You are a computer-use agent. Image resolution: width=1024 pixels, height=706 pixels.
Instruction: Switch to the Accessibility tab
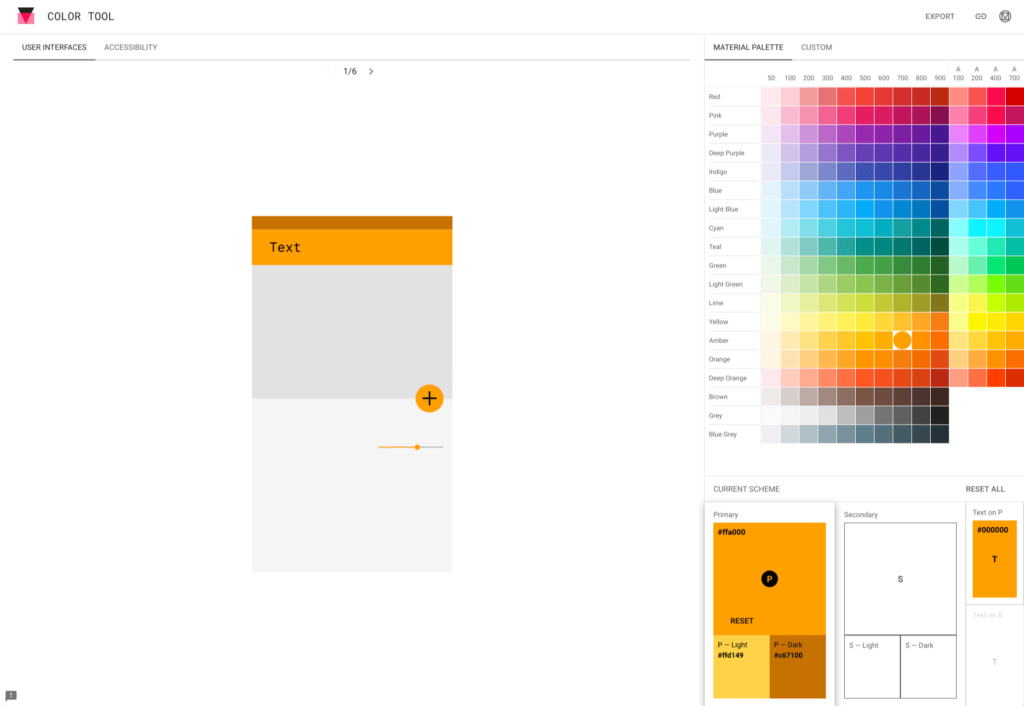(x=130, y=47)
